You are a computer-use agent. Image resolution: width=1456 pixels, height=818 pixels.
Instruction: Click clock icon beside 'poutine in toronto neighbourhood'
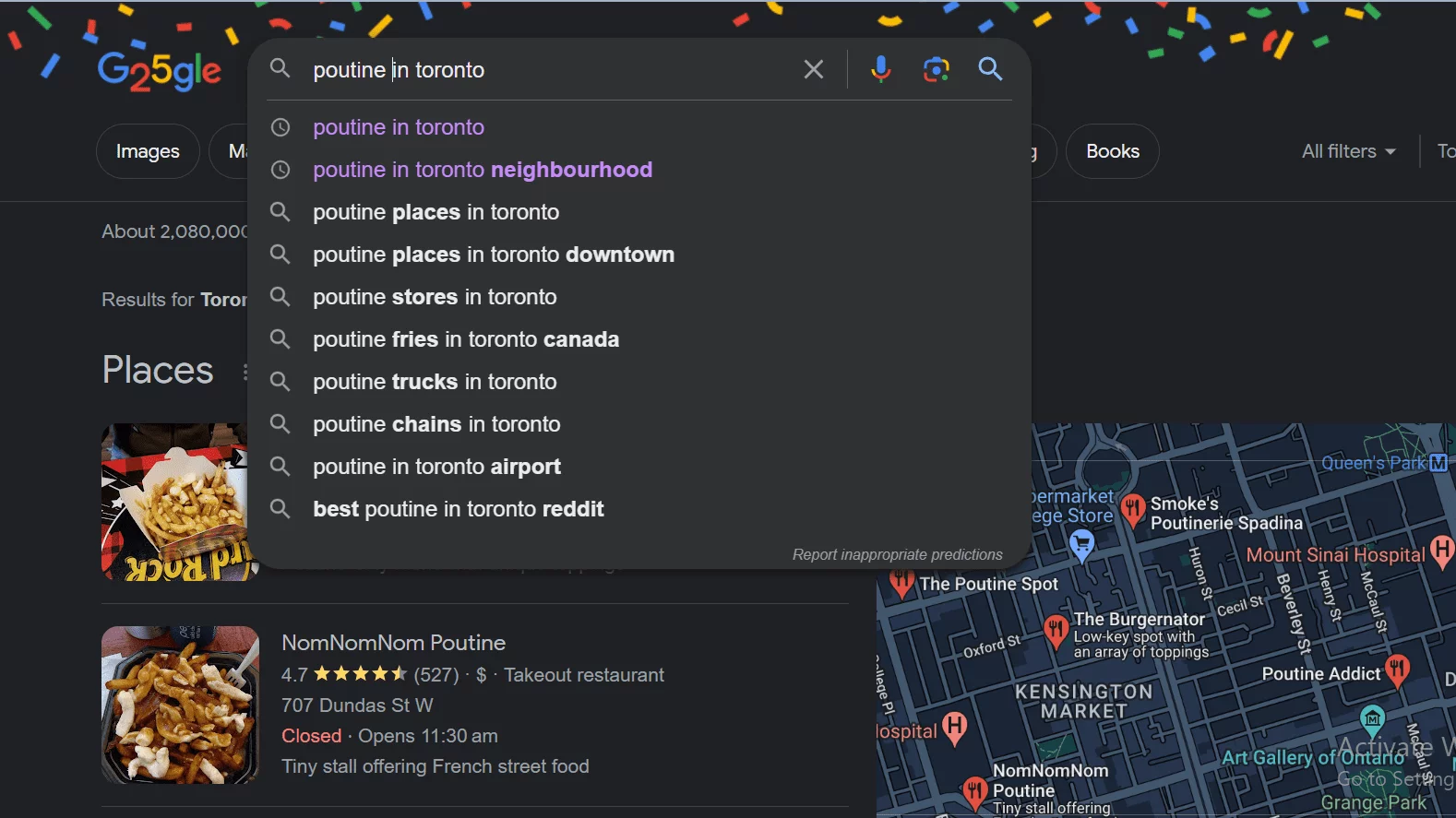280,170
